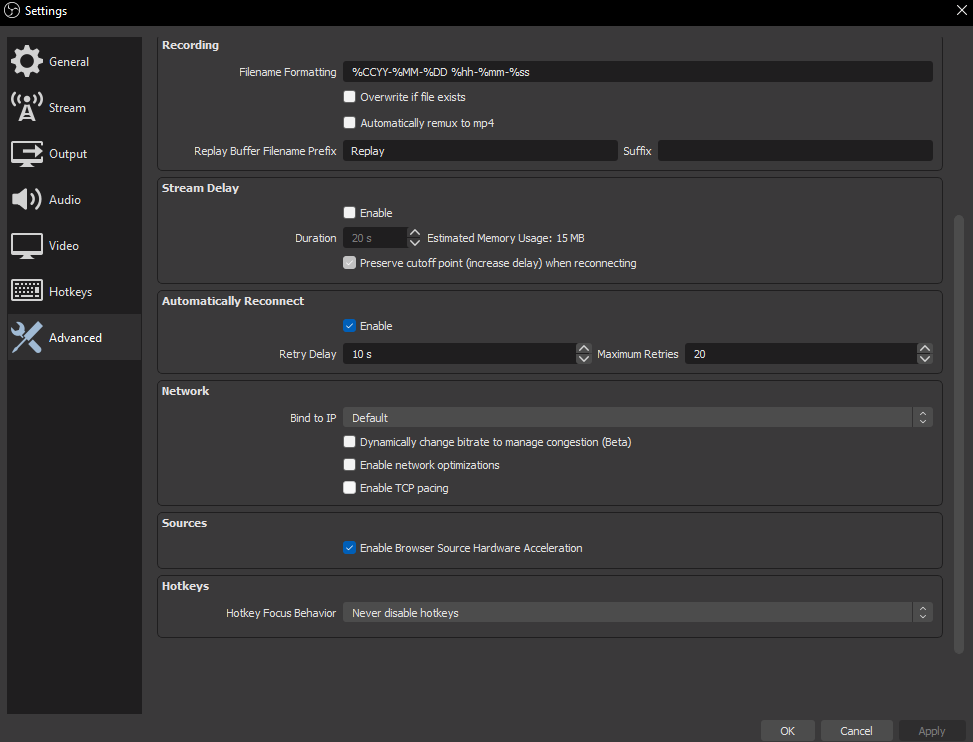Click the Hotkeys section heading
The width and height of the screenshot is (973, 742).
185,586
